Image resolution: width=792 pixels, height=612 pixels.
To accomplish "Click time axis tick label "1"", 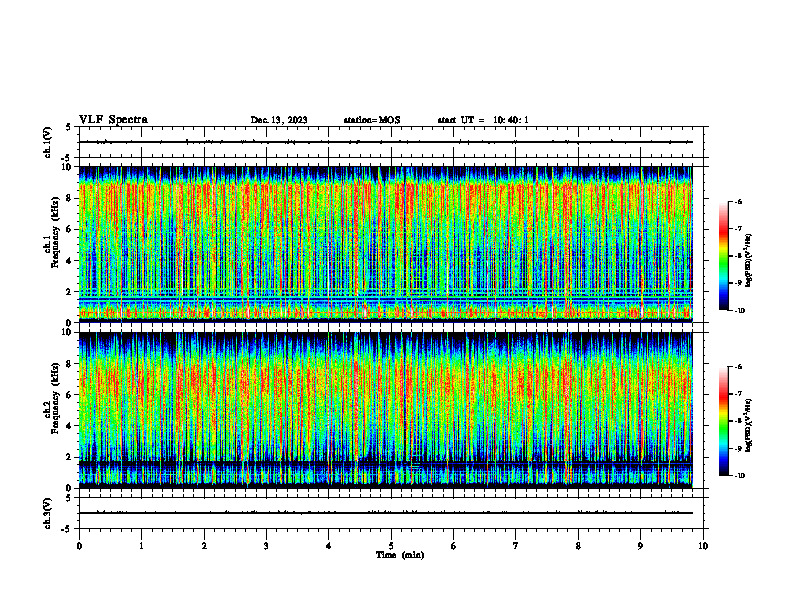I will (141, 546).
